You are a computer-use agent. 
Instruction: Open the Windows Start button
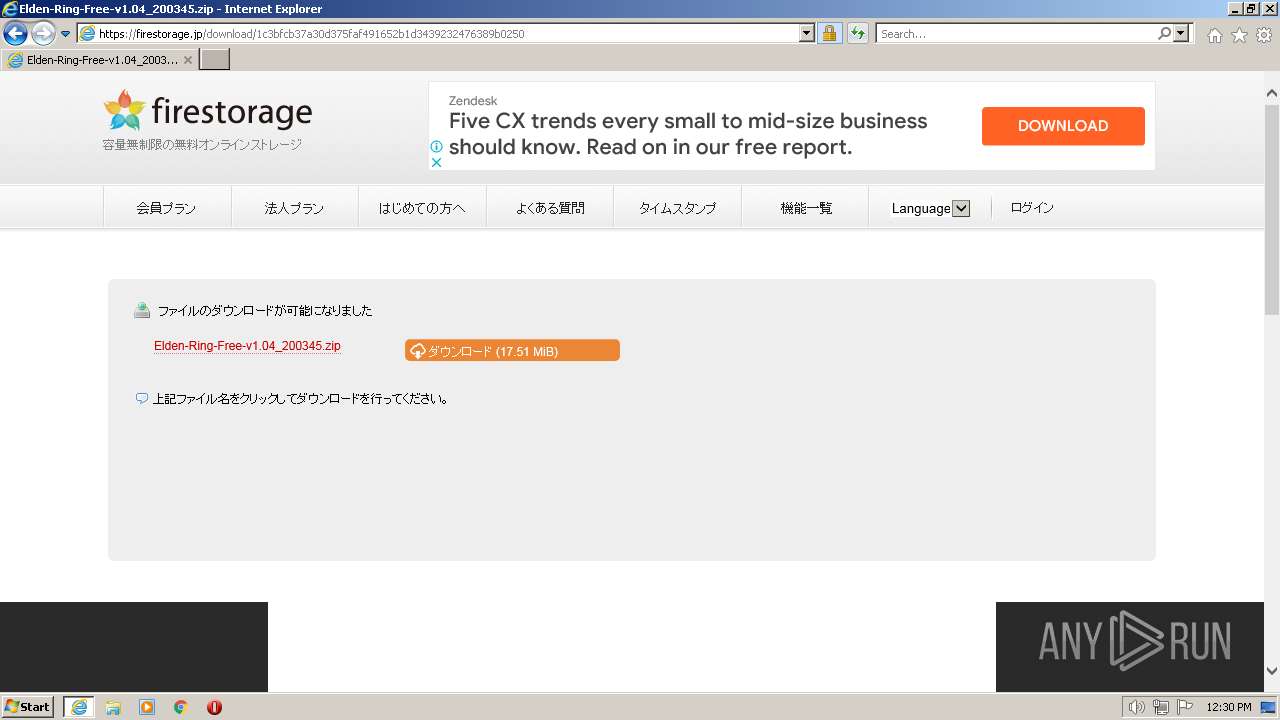click(28, 707)
